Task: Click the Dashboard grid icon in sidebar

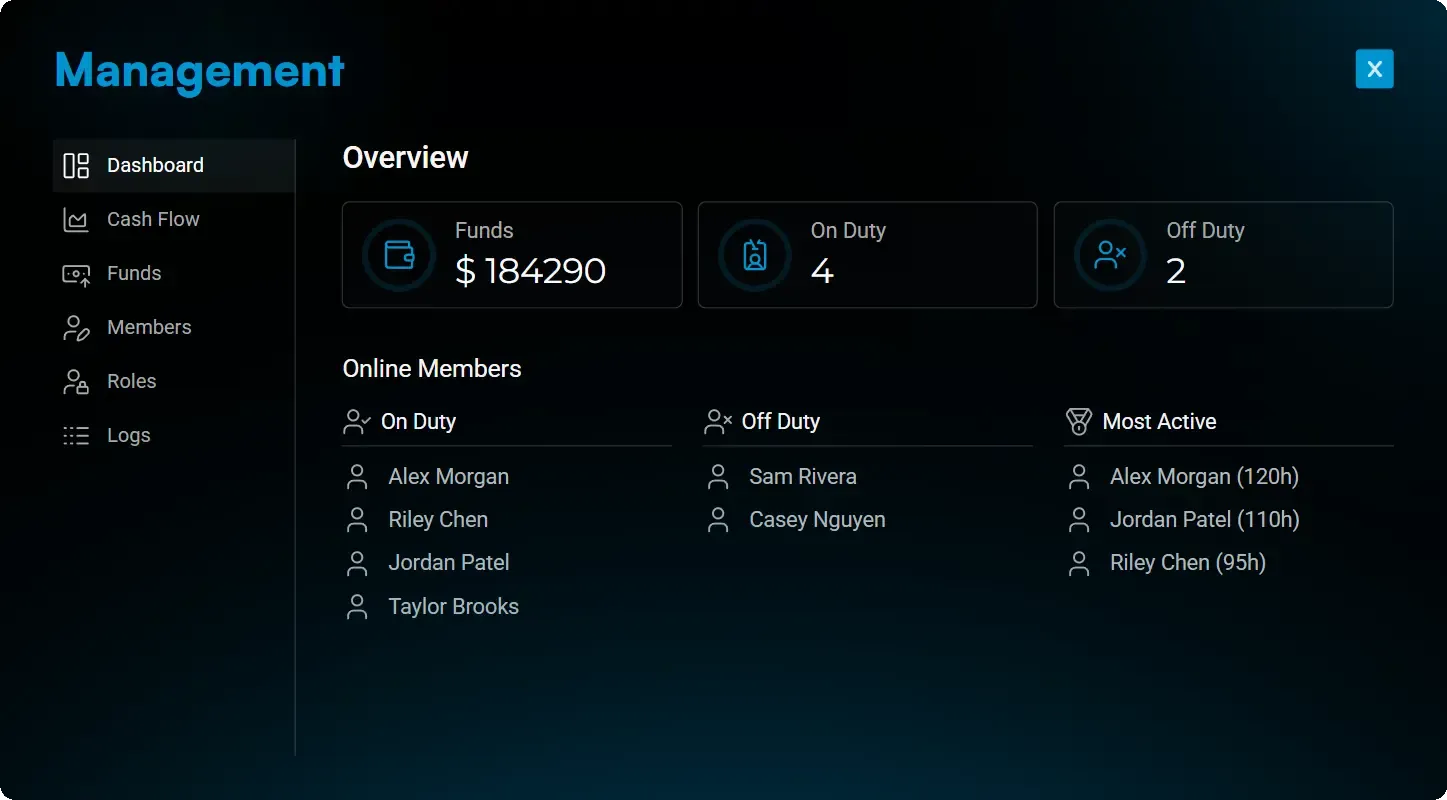Action: click(76, 166)
